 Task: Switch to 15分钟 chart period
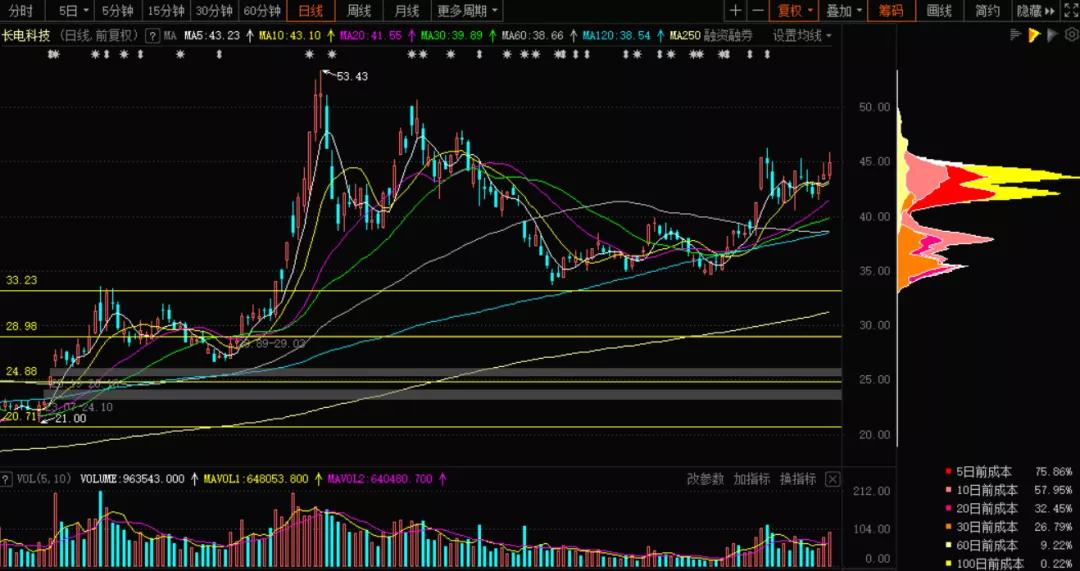tap(167, 10)
